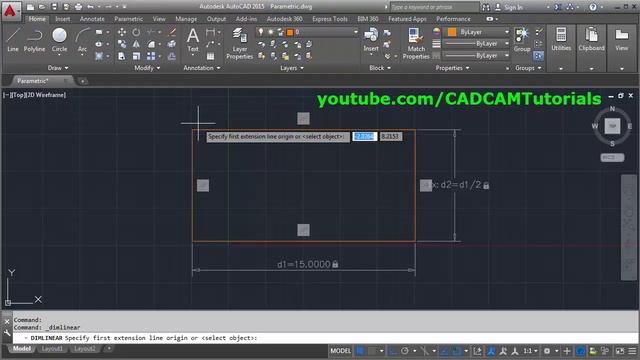Screen dimensions: 640x360
Task: Click the Help question mark icon
Action: (x=593, y=7)
